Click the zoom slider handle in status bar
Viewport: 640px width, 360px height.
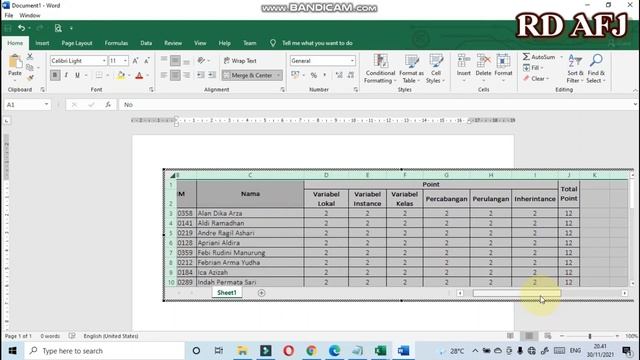click(589, 336)
